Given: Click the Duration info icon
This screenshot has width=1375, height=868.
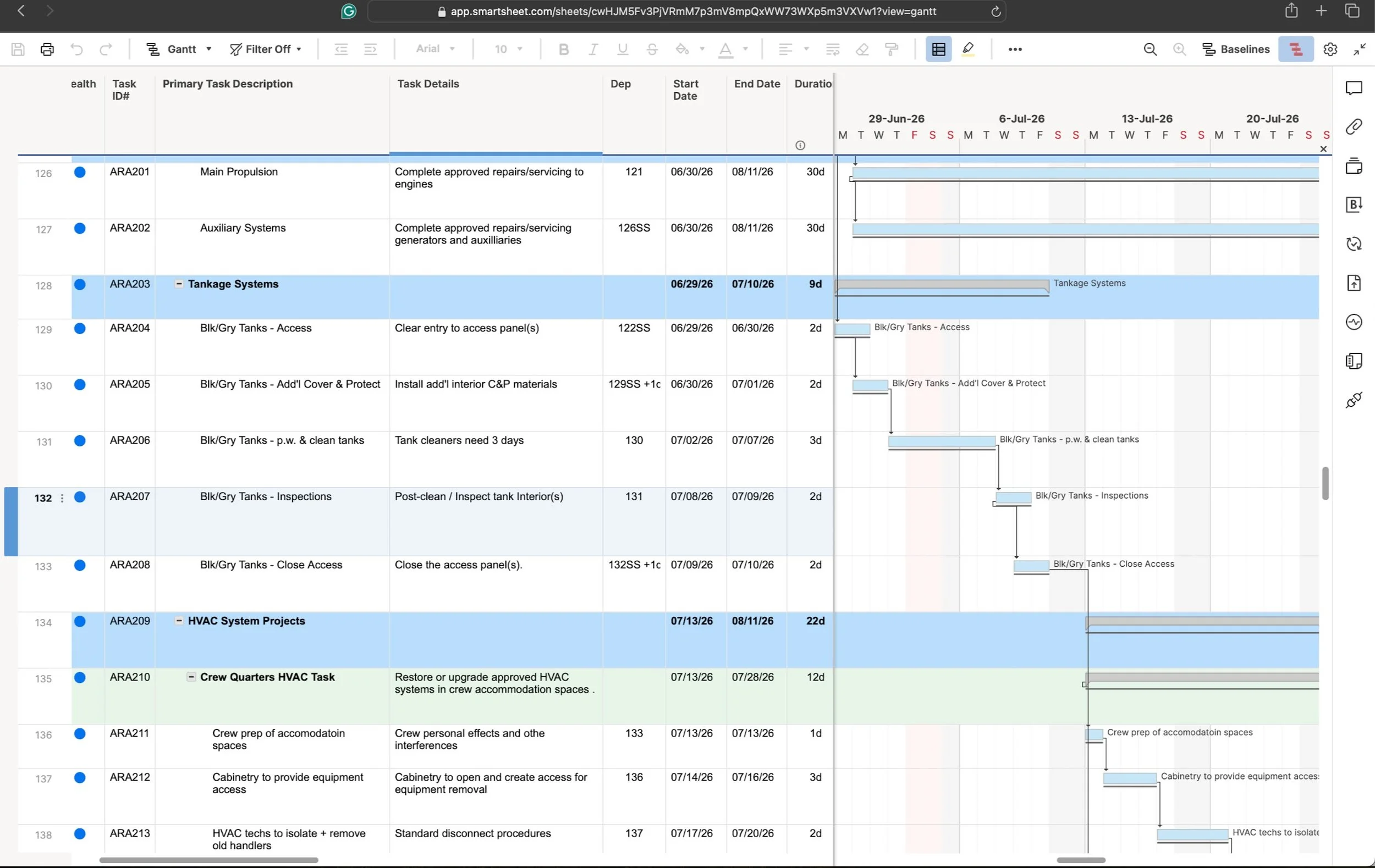Looking at the screenshot, I should [x=800, y=146].
